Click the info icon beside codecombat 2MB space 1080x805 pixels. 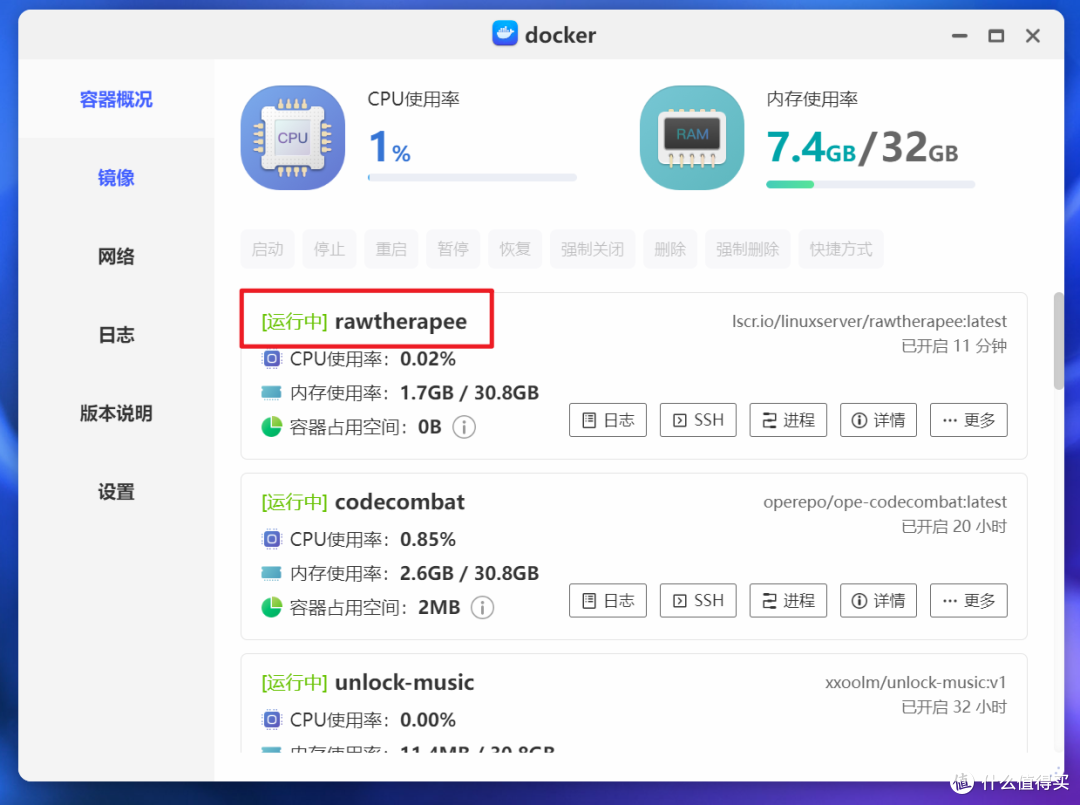pos(482,607)
